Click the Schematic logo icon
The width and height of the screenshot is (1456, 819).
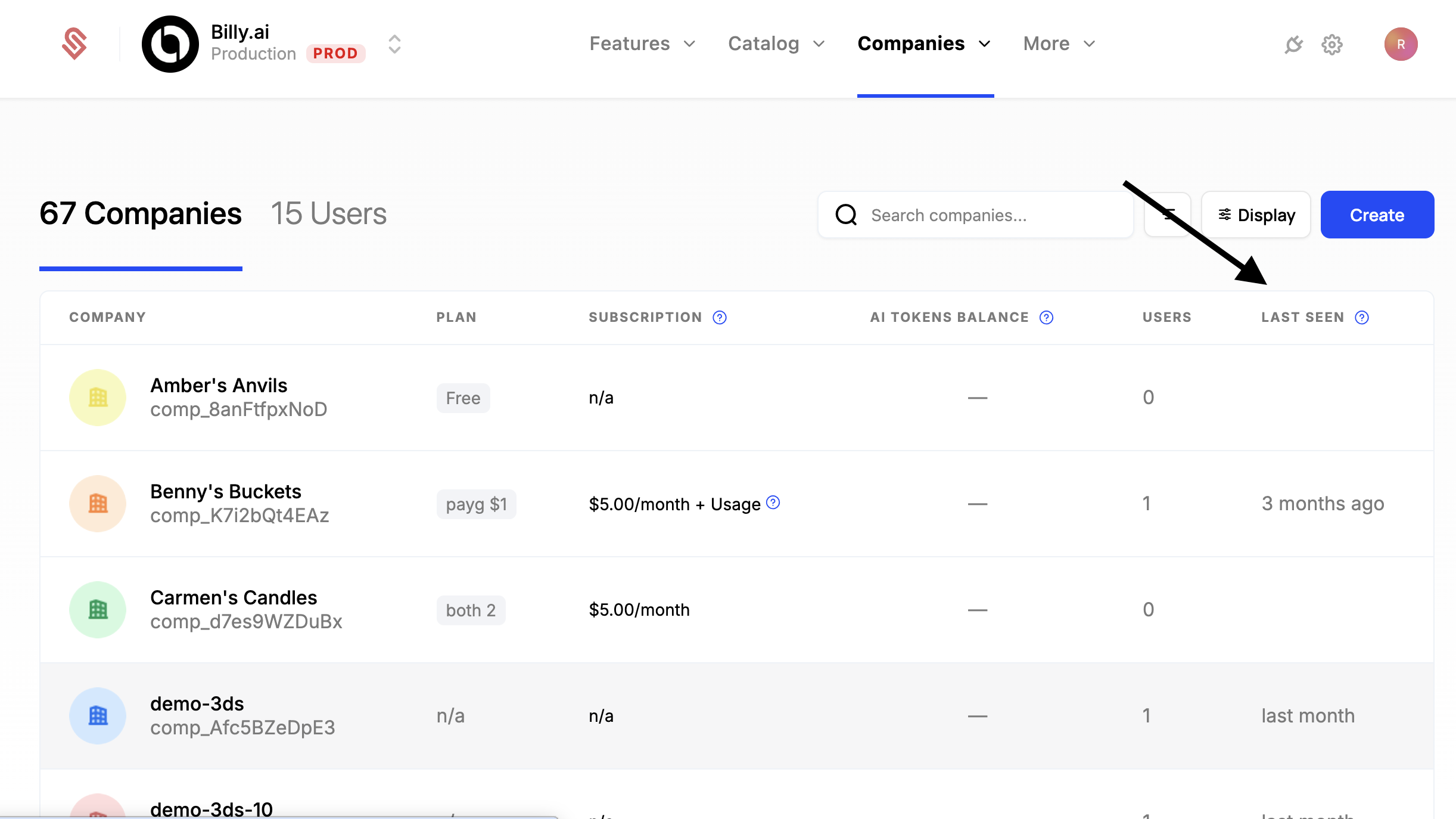pos(74,44)
